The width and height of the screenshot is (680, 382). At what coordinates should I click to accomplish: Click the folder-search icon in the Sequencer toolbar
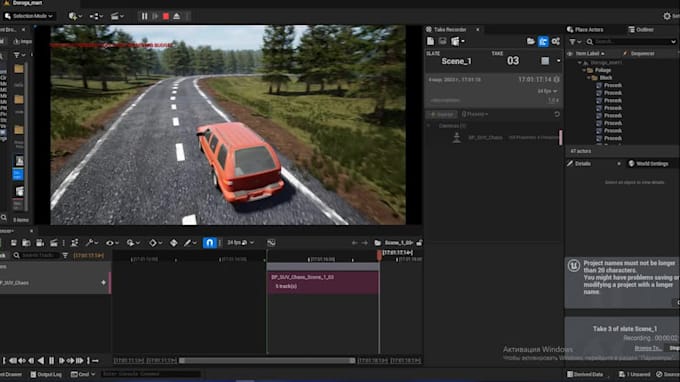26,243
